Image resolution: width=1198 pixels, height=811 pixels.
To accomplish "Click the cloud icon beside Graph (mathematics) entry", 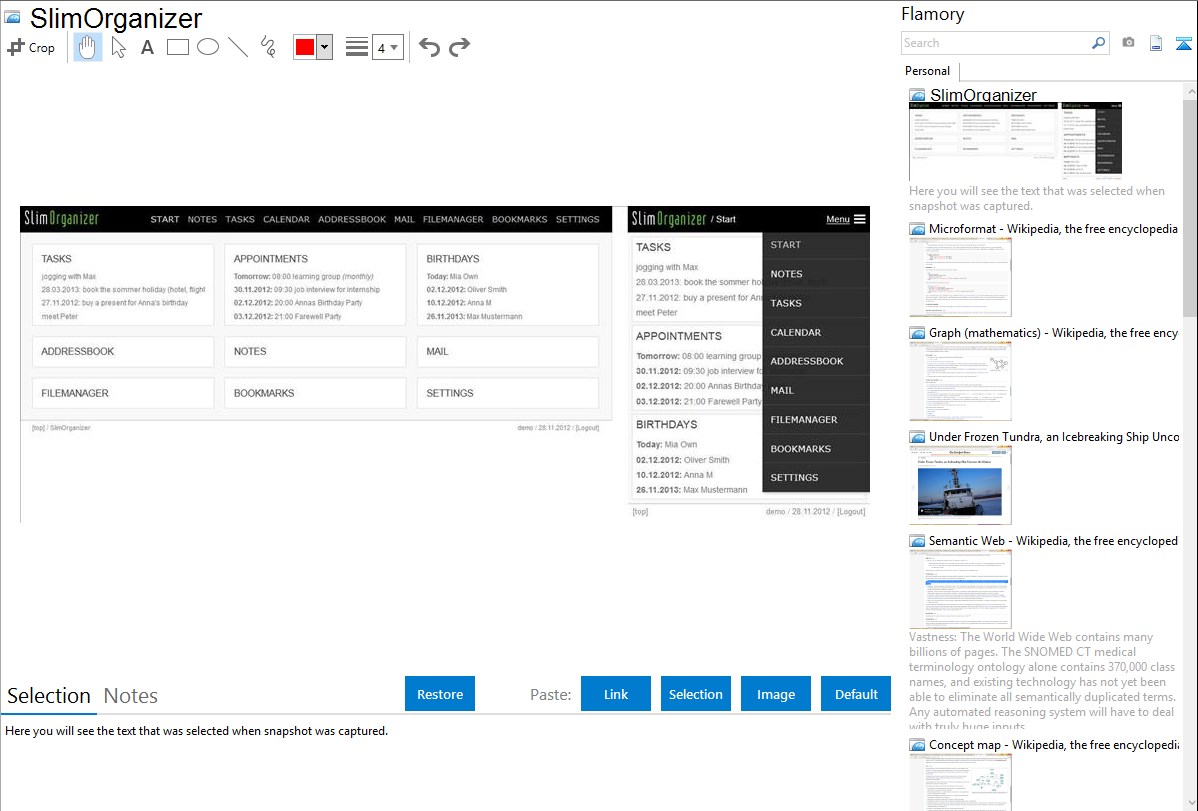I will tap(918, 333).
